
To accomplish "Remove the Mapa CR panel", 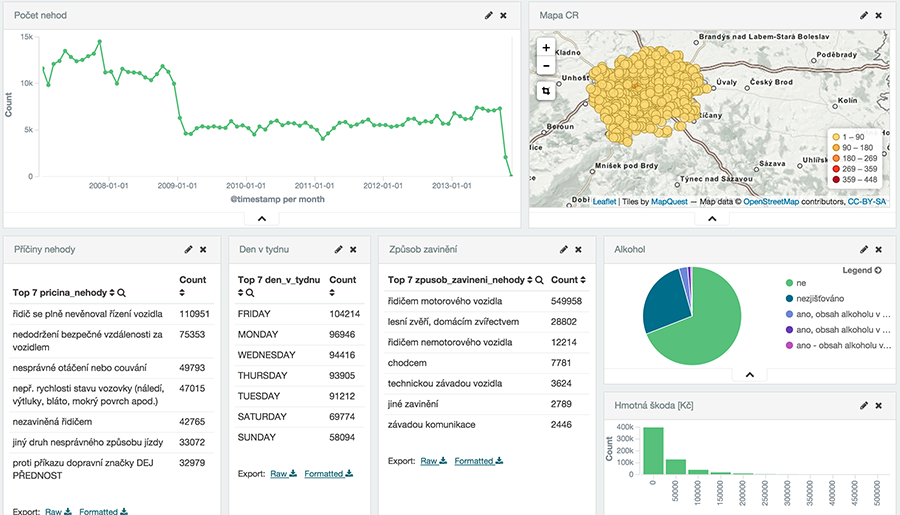I will pos(879,16).
